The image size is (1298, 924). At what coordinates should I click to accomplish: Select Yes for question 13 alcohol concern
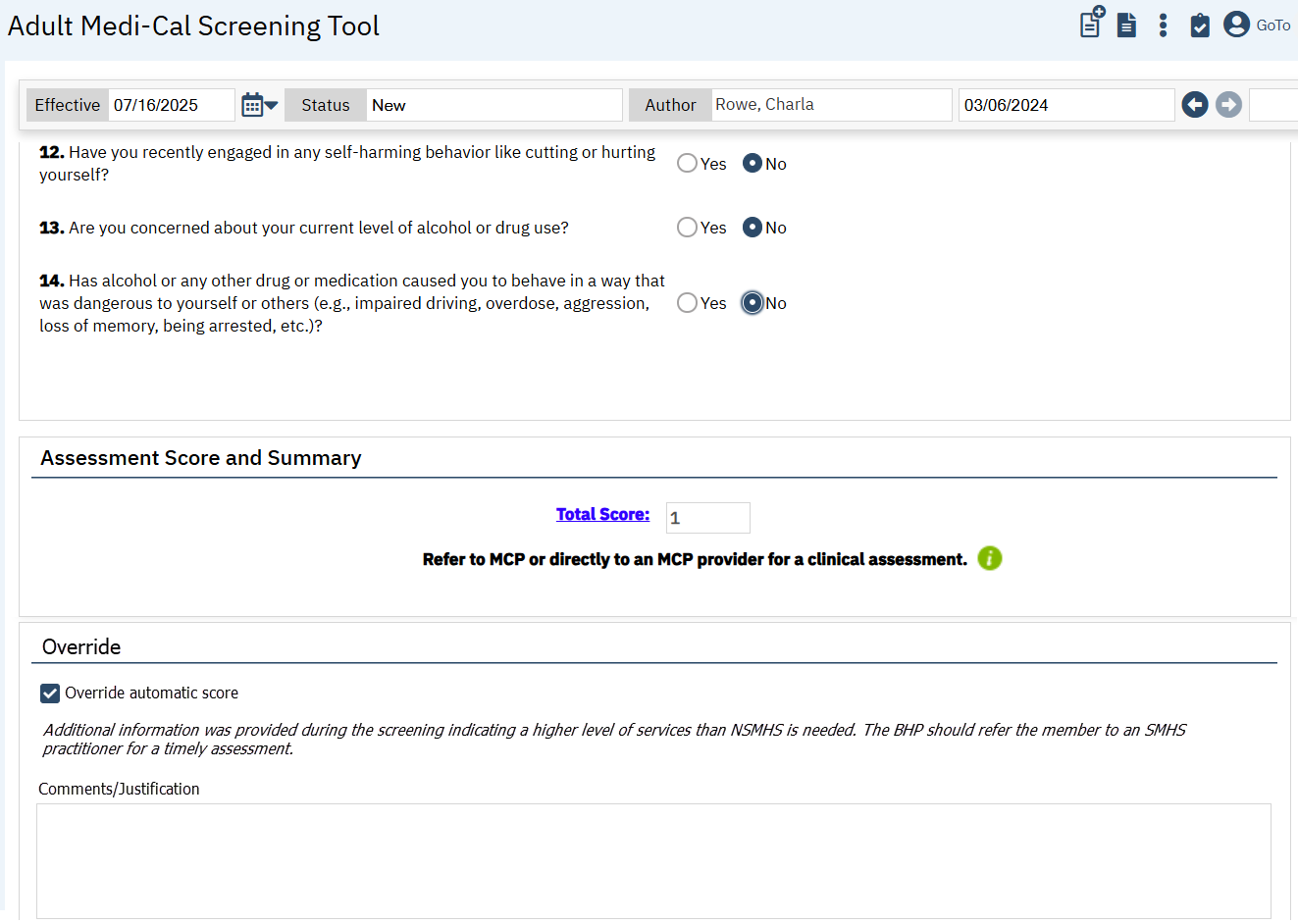pos(687,228)
